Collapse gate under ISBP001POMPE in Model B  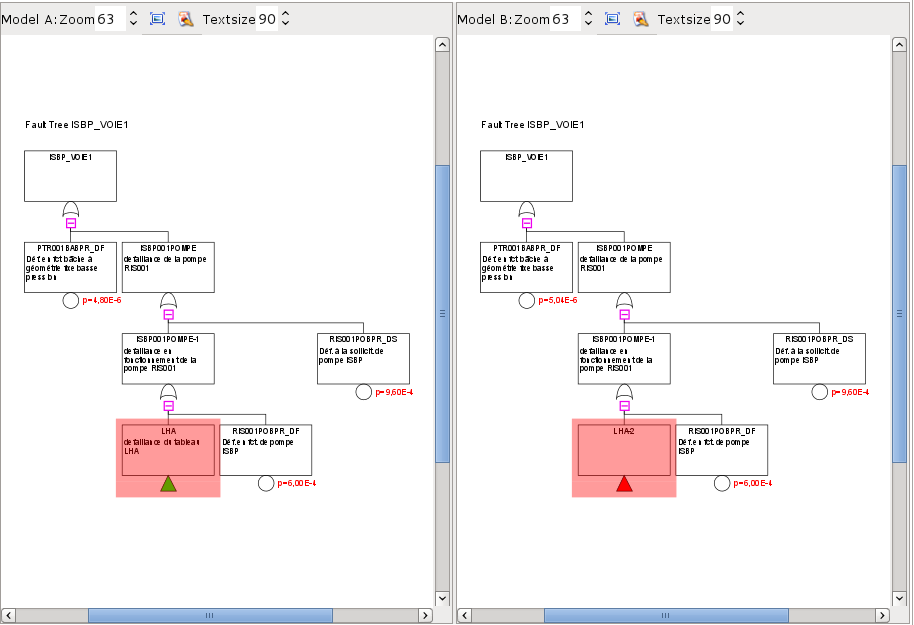coord(624,315)
